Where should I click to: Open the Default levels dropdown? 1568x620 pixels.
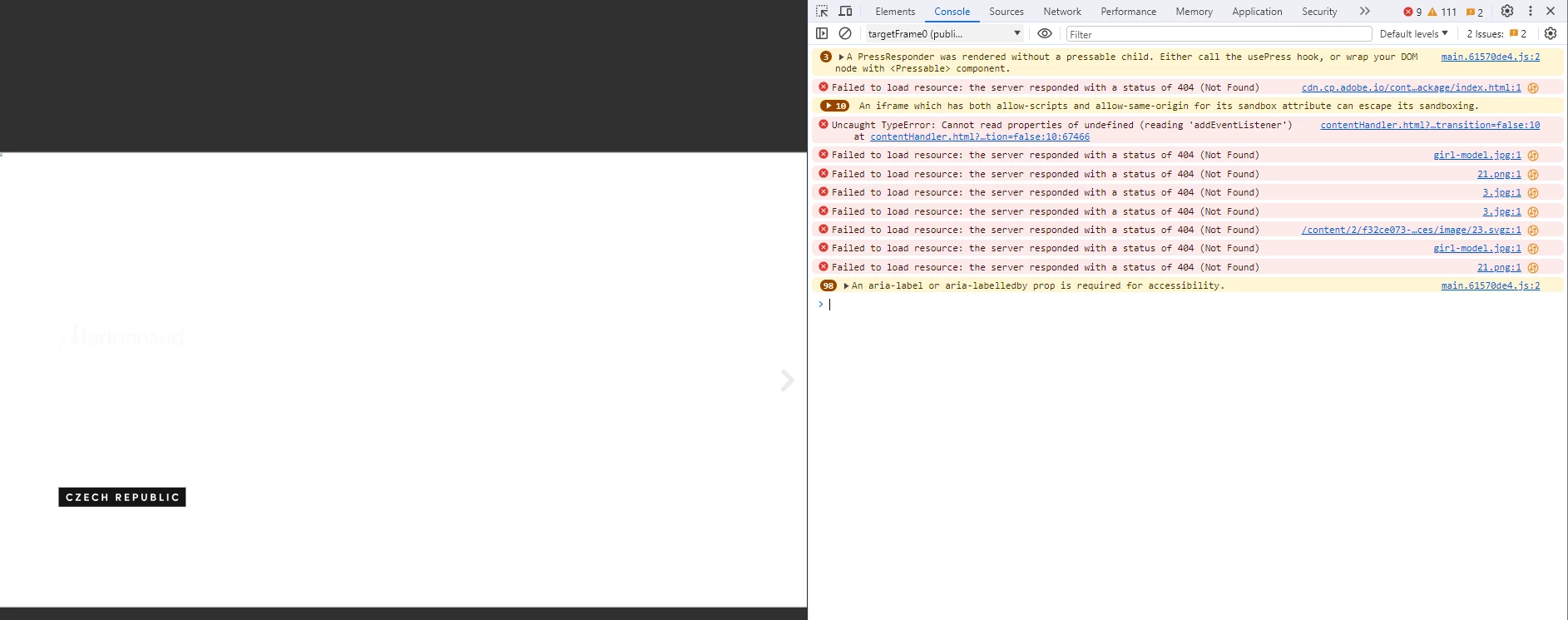point(1413,34)
